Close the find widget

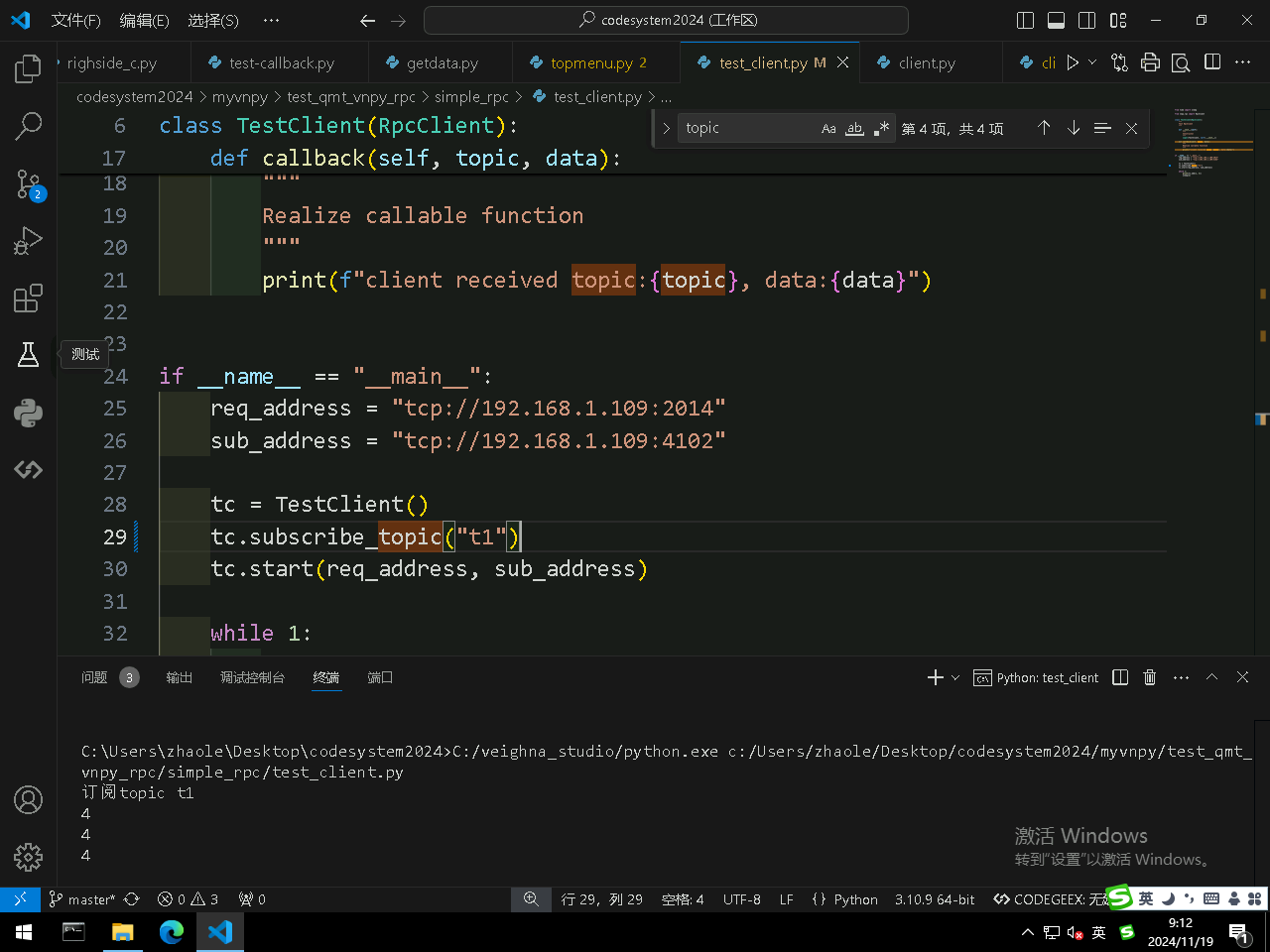(1131, 128)
